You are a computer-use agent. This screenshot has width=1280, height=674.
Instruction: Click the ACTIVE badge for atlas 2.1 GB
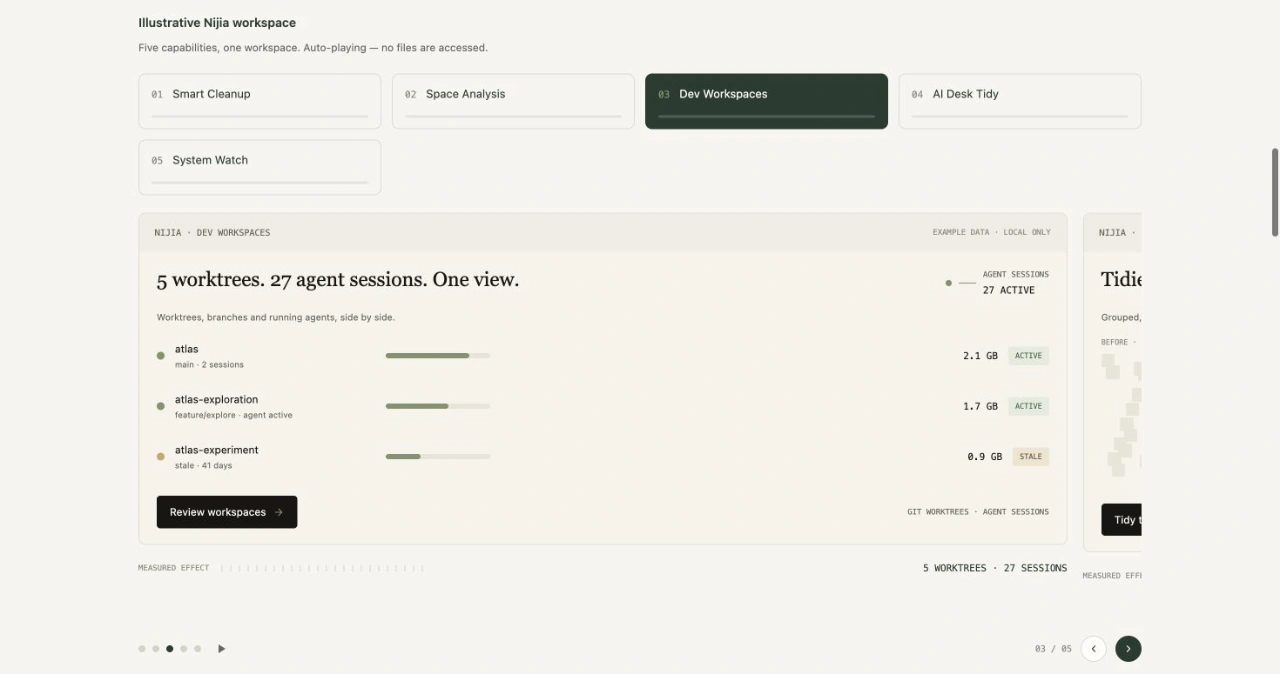1028,356
